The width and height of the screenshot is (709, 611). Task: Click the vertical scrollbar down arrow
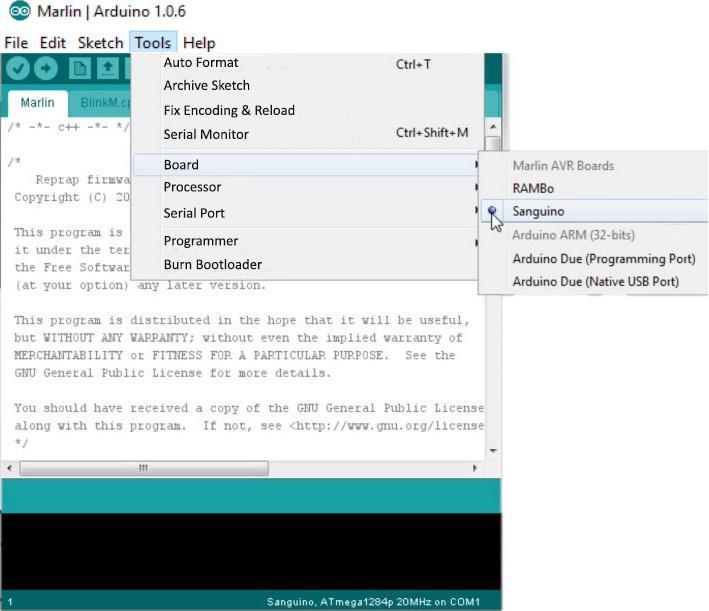[x=492, y=451]
